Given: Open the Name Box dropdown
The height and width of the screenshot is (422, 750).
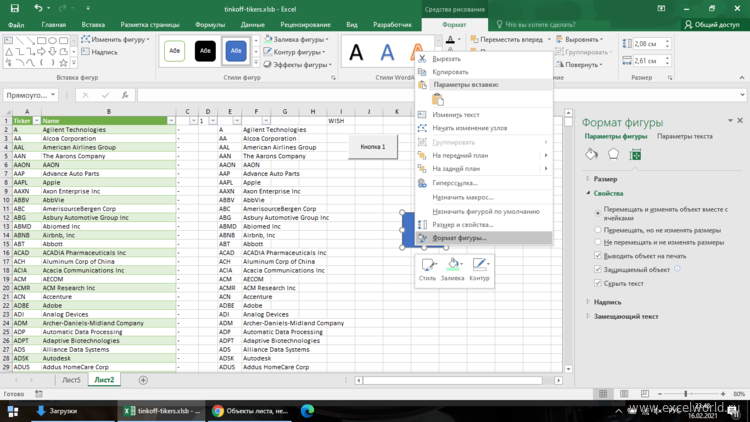Looking at the screenshot, I should pyautogui.click(x=53, y=95).
